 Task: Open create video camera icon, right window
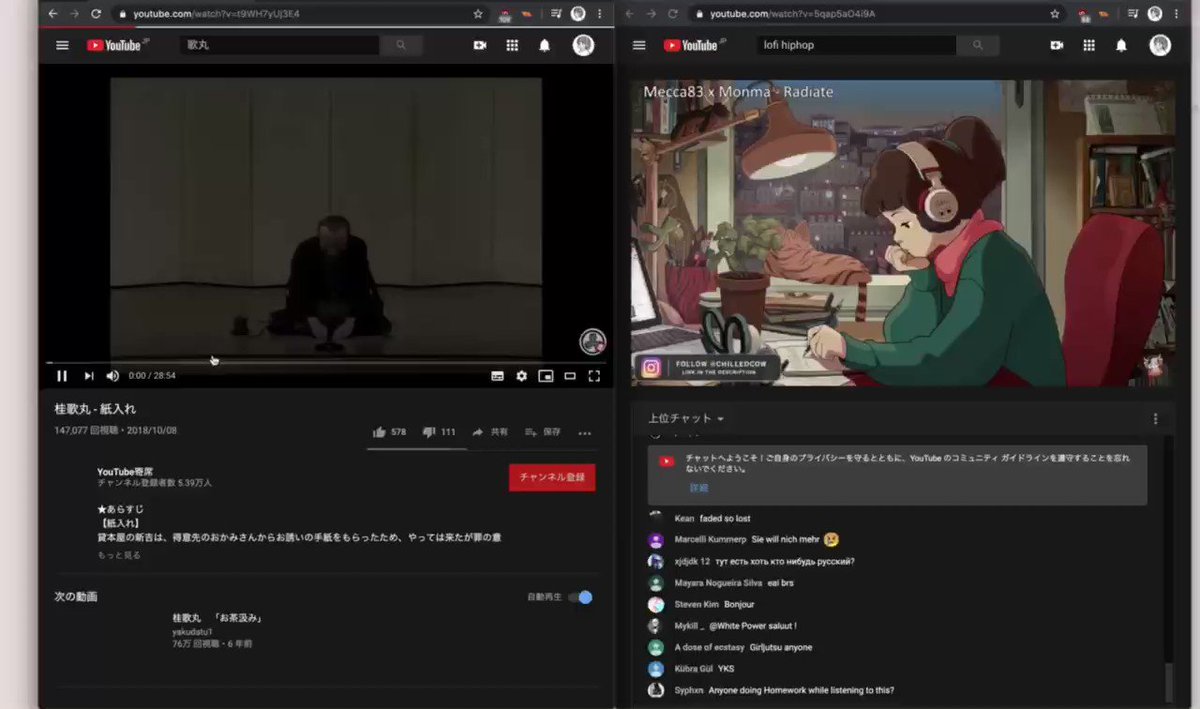pos(1057,45)
